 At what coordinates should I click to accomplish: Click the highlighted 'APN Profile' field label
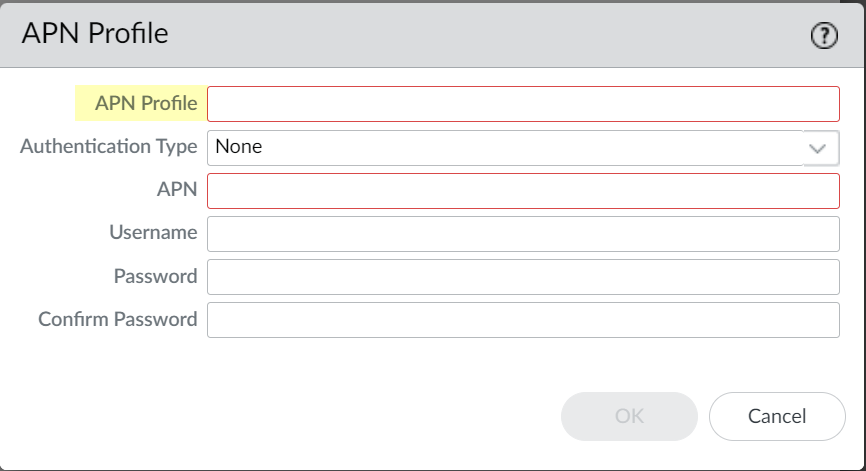[146, 103]
